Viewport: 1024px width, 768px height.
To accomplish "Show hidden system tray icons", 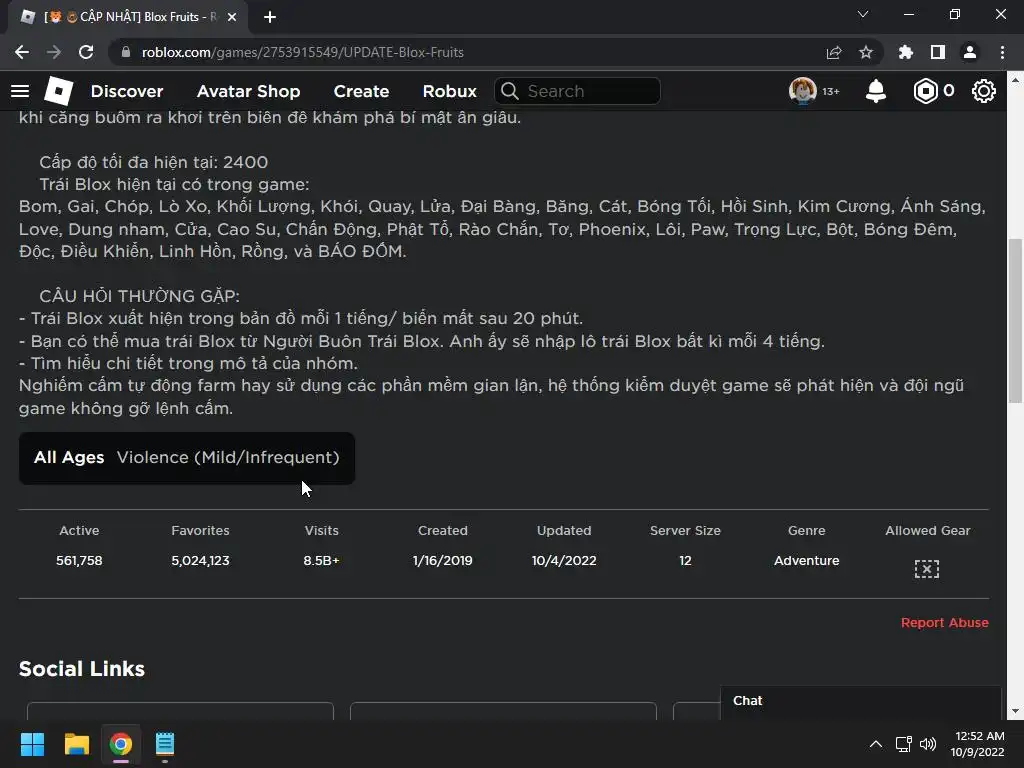I will 876,744.
